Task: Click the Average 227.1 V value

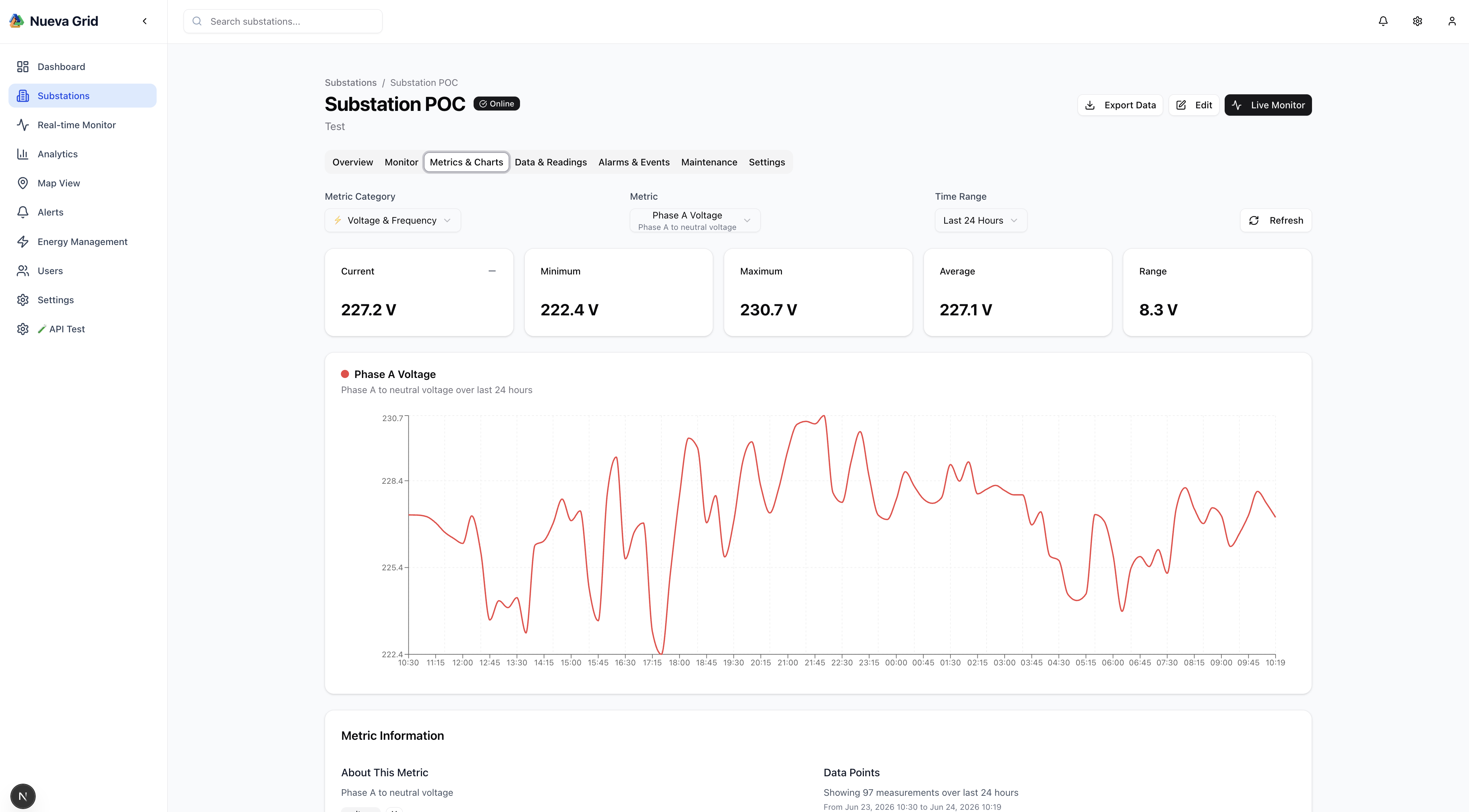Action: pos(966,309)
